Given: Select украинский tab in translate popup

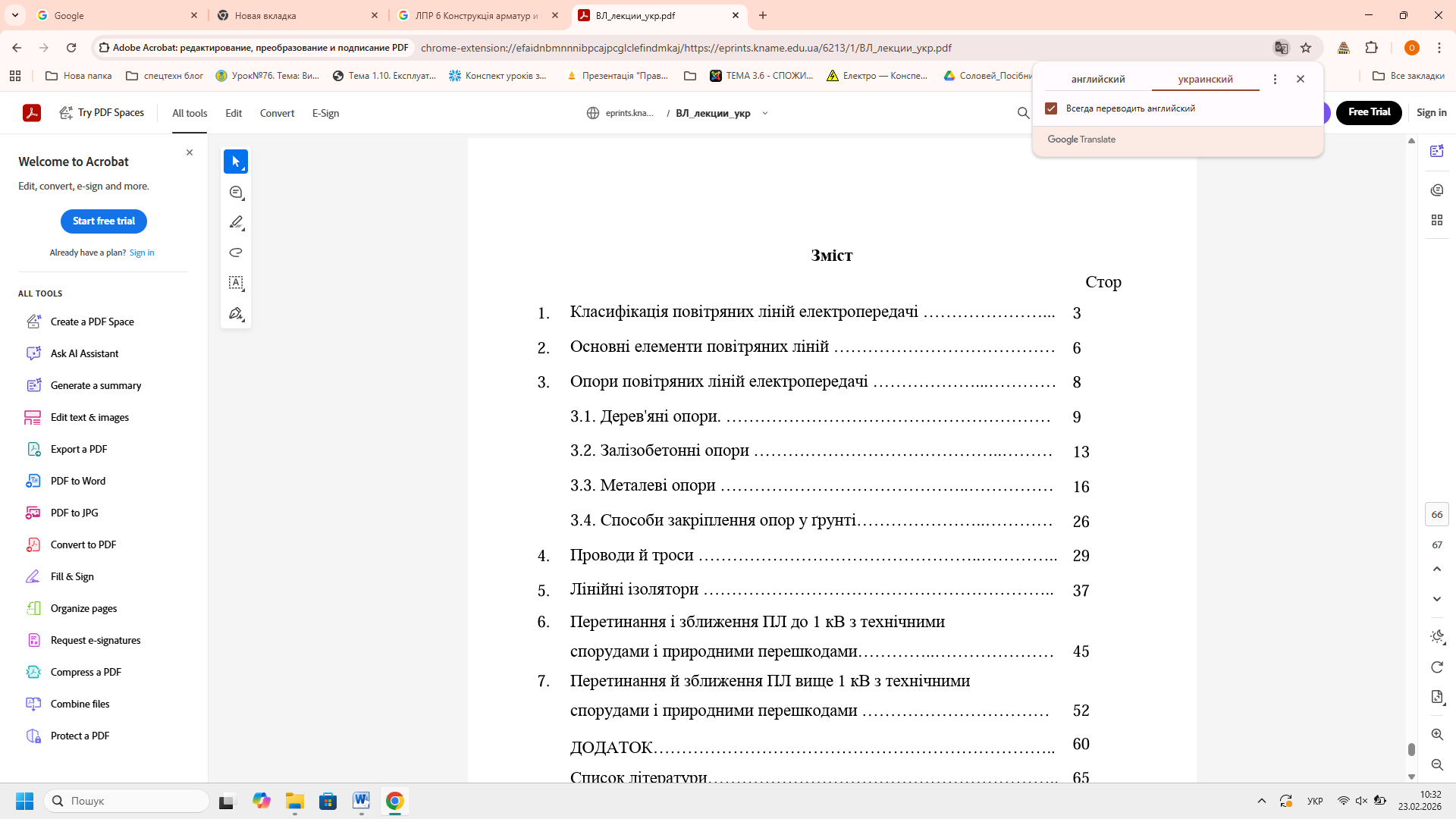Looking at the screenshot, I should pyautogui.click(x=1206, y=79).
